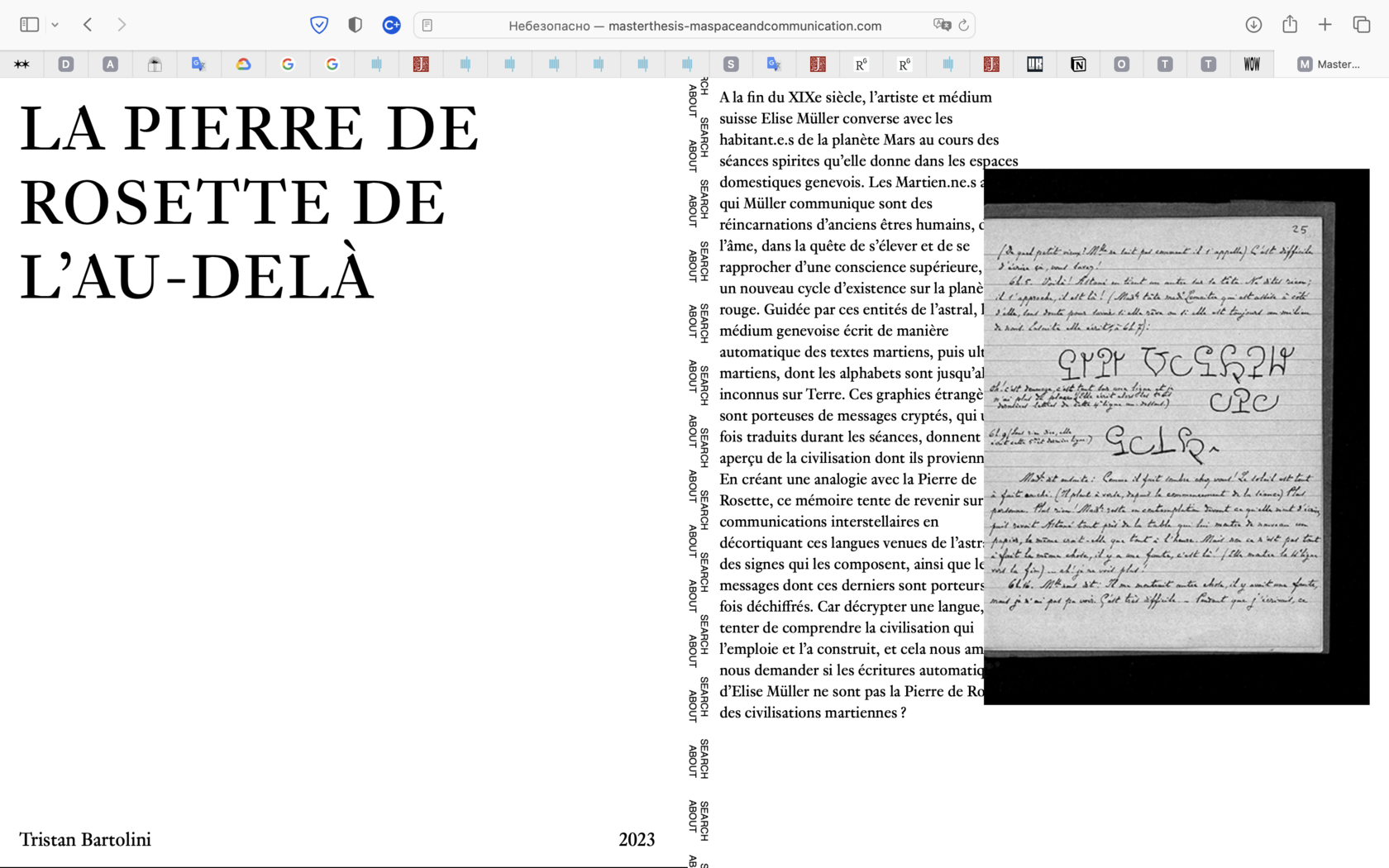Switch to the Notion tab
1389x868 pixels.
coord(1078,64)
